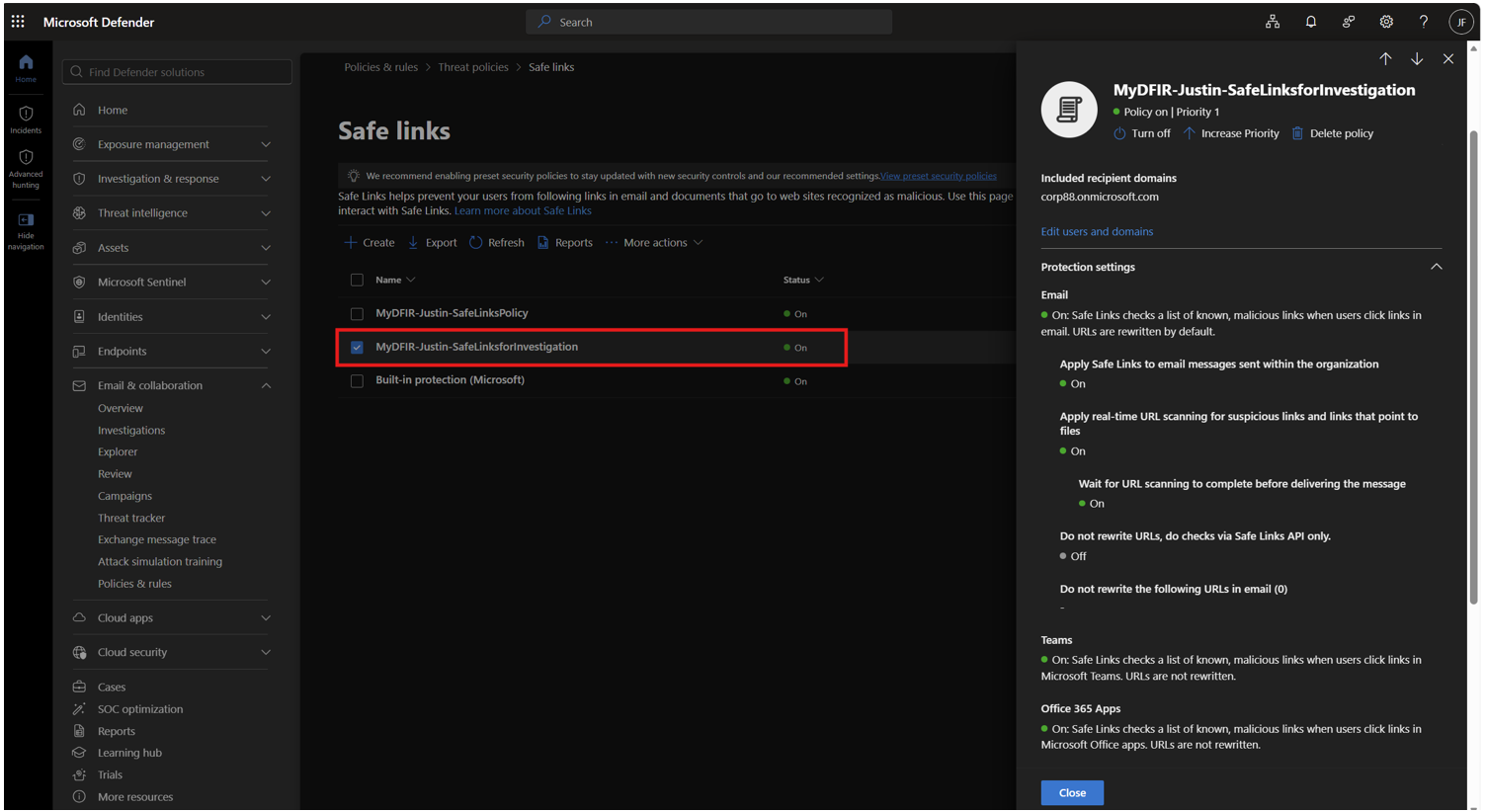Uncheck the MyDFIR-Justin-SafeLinksforInvestigation row checkbox
1486x812 pixels.
pyautogui.click(x=357, y=348)
